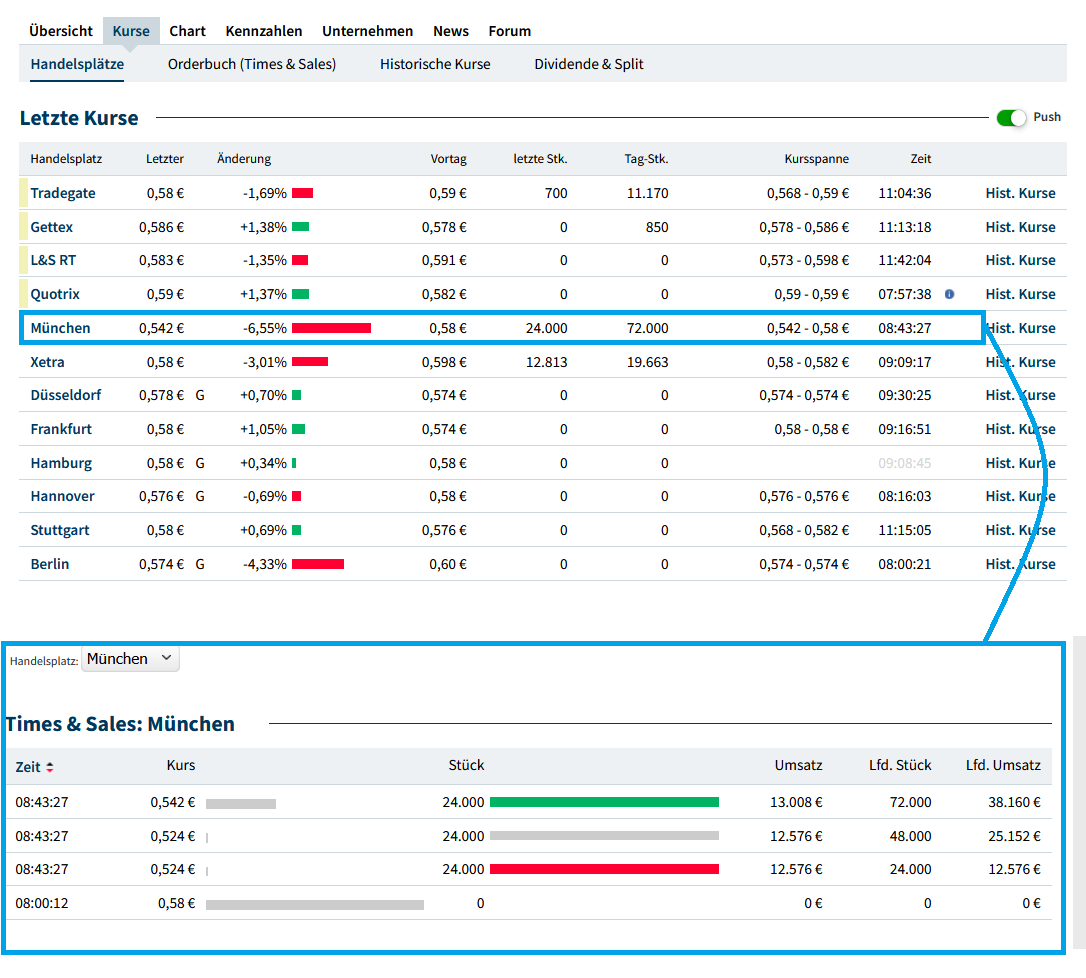Go to the Übersicht tab
Viewport: 1086px width, 978px height.
61,31
